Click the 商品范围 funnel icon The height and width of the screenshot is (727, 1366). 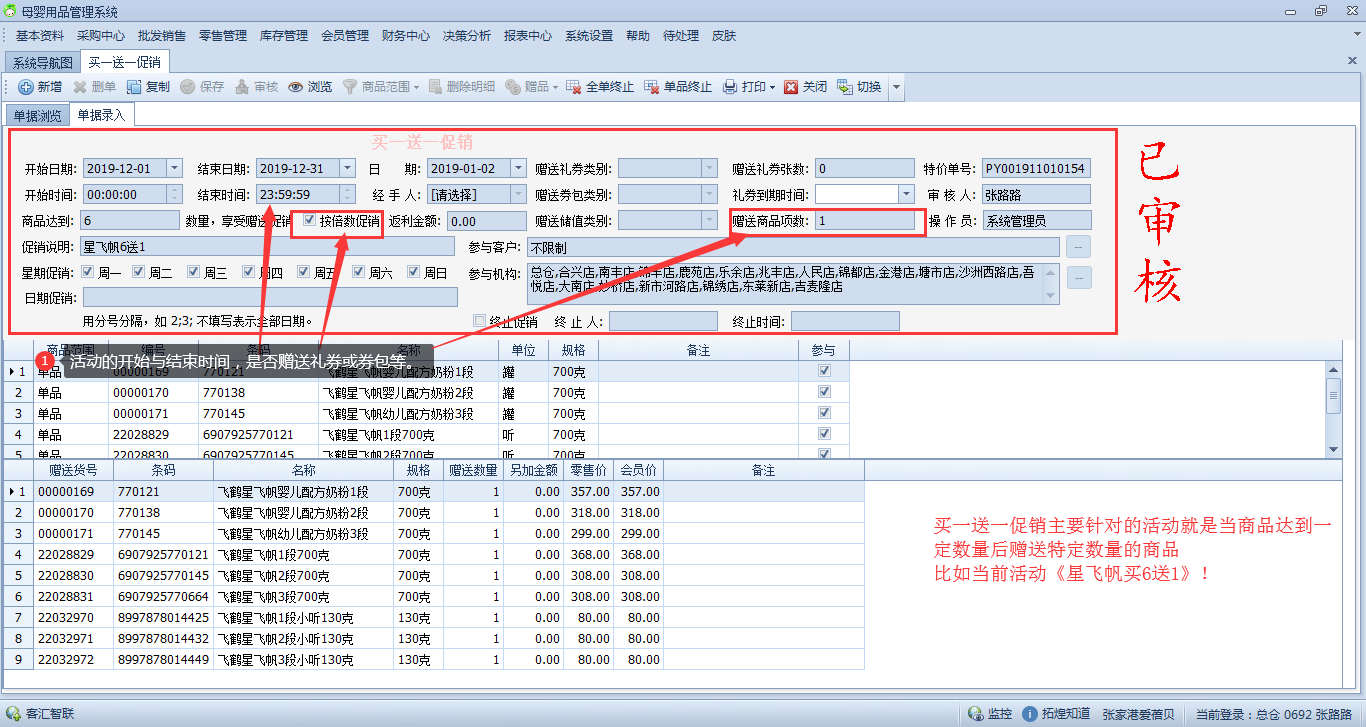[x=349, y=87]
